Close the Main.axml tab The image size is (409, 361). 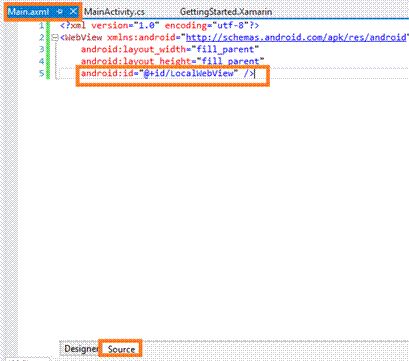(73, 12)
